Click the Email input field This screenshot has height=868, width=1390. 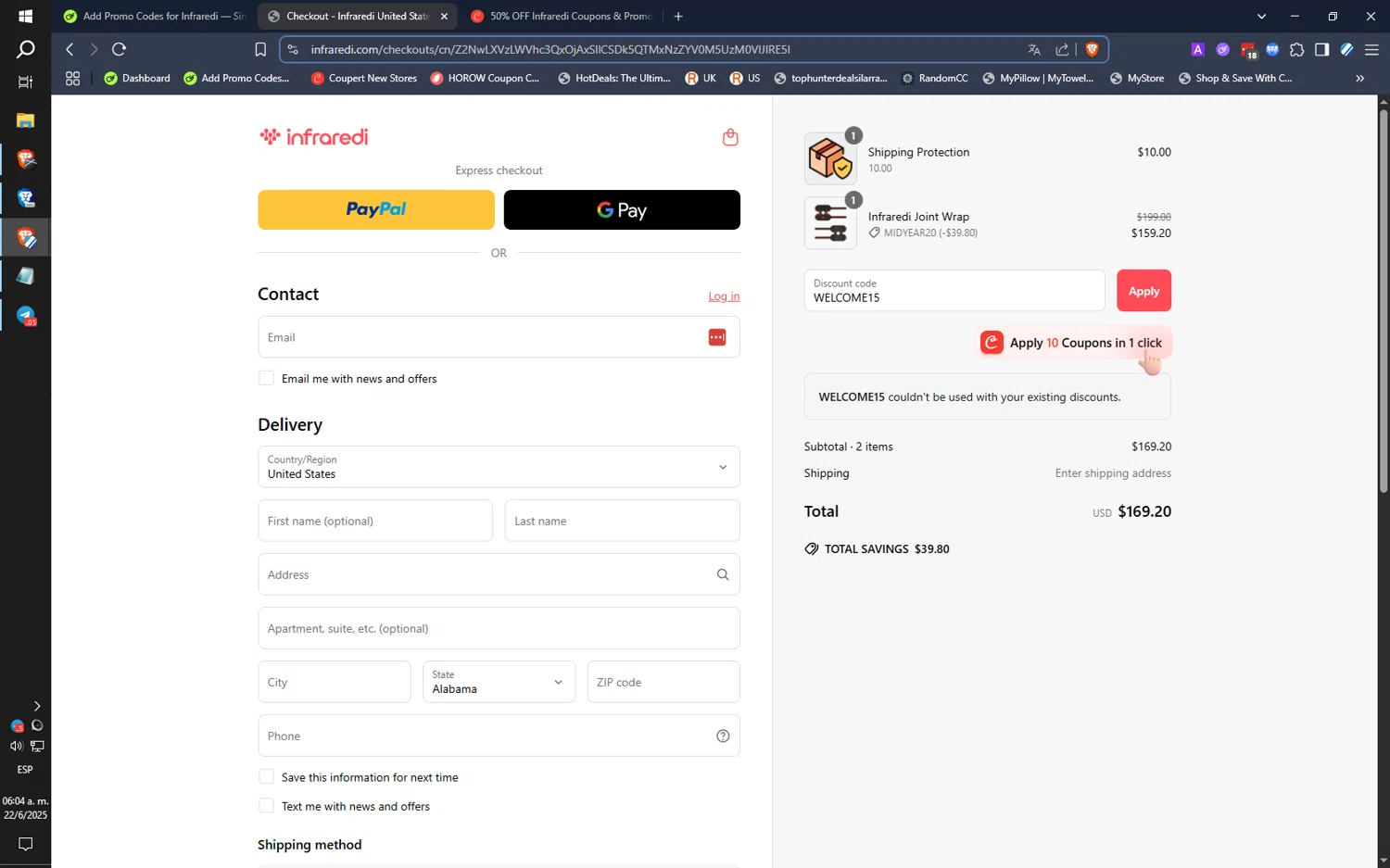click(499, 337)
